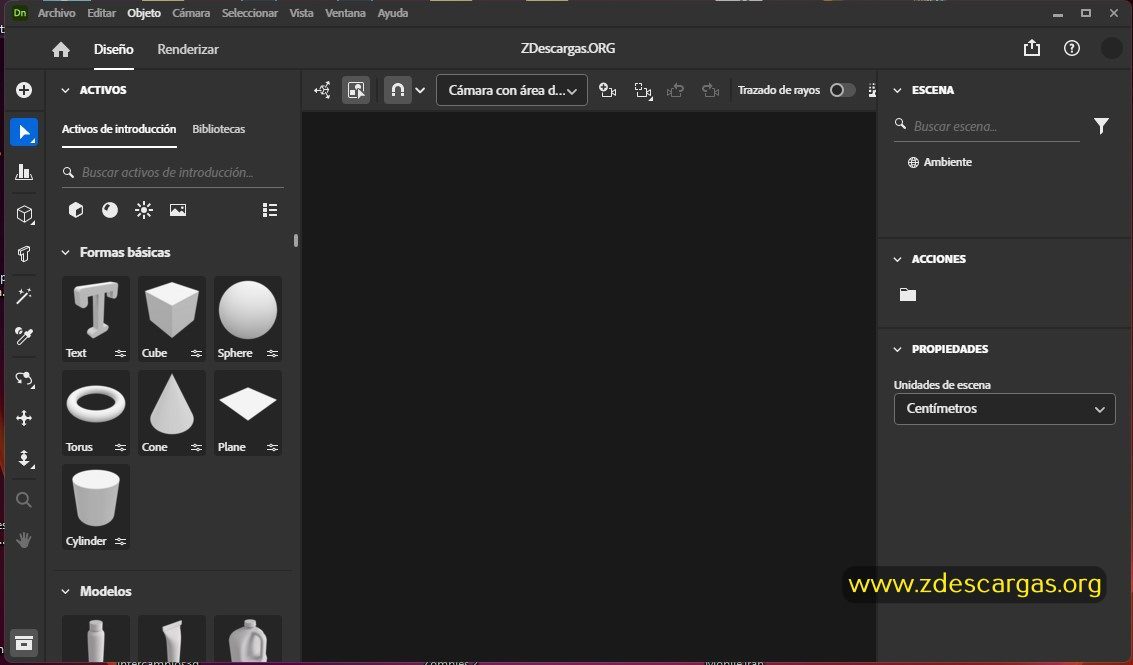Pick the Hand tool
The image size is (1133, 665).
click(24, 540)
